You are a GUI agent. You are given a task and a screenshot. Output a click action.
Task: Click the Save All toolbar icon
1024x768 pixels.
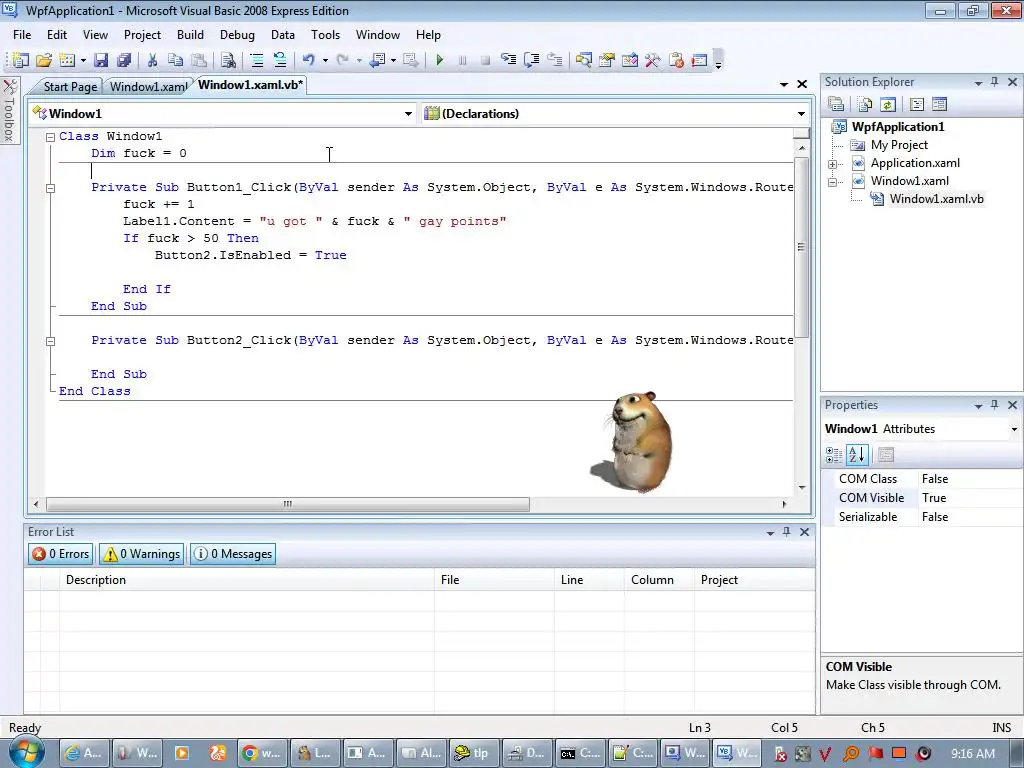[123, 60]
